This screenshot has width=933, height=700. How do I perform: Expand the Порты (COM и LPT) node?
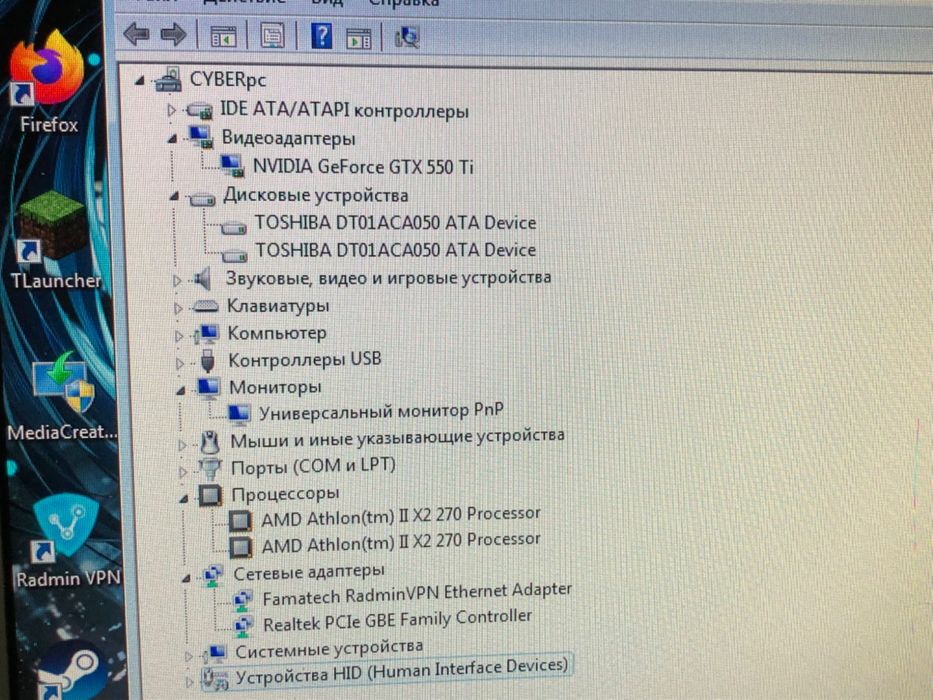click(x=183, y=471)
